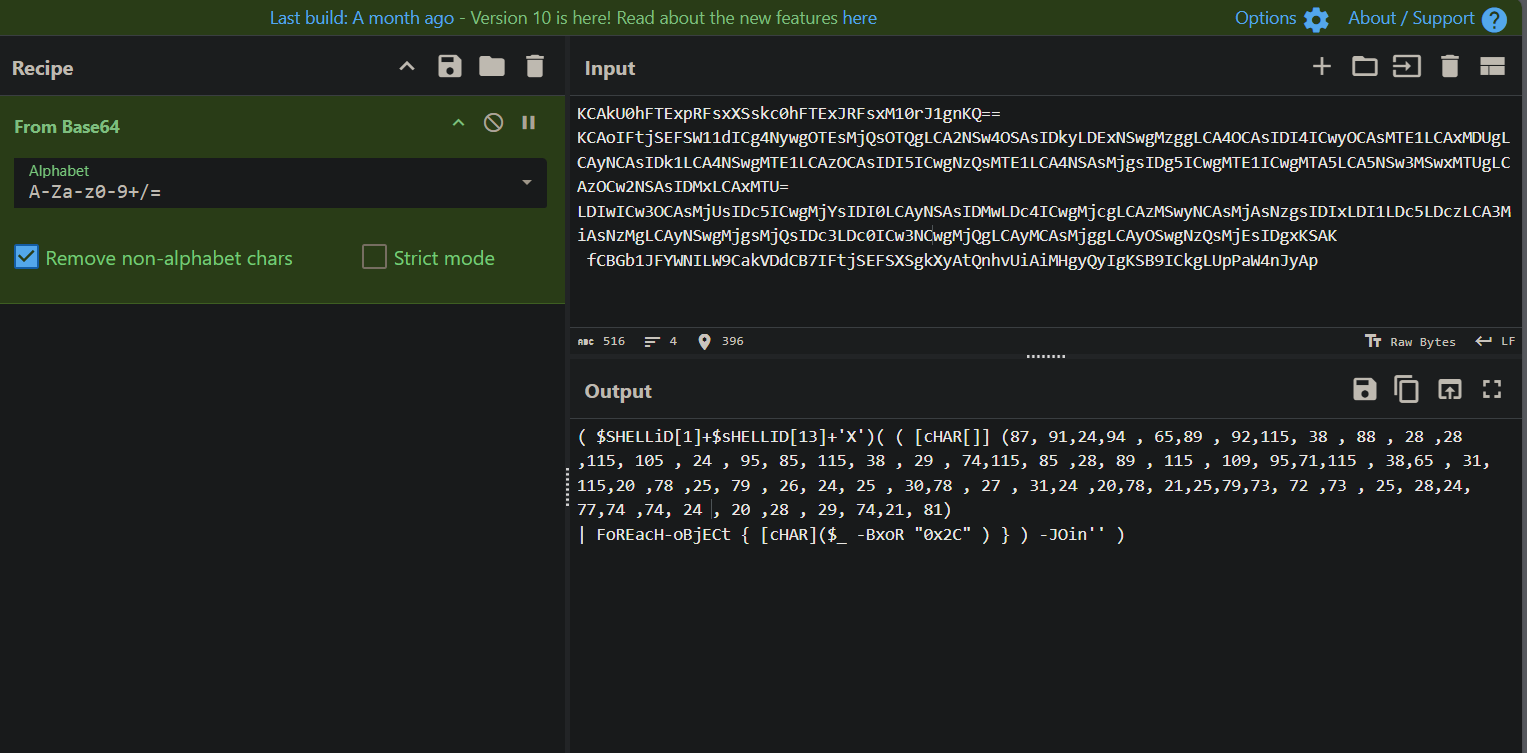Click the FoREacH-oBjECt output line
The width and height of the screenshot is (1527, 753).
tap(852, 535)
